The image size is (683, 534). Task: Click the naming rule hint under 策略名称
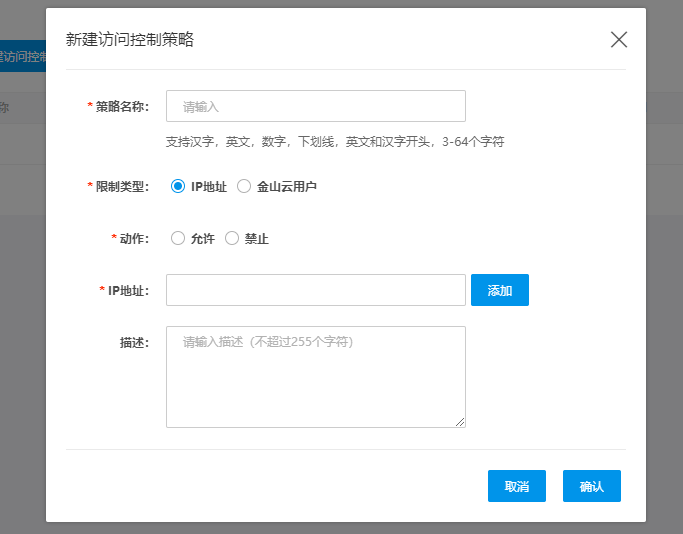click(x=334, y=142)
